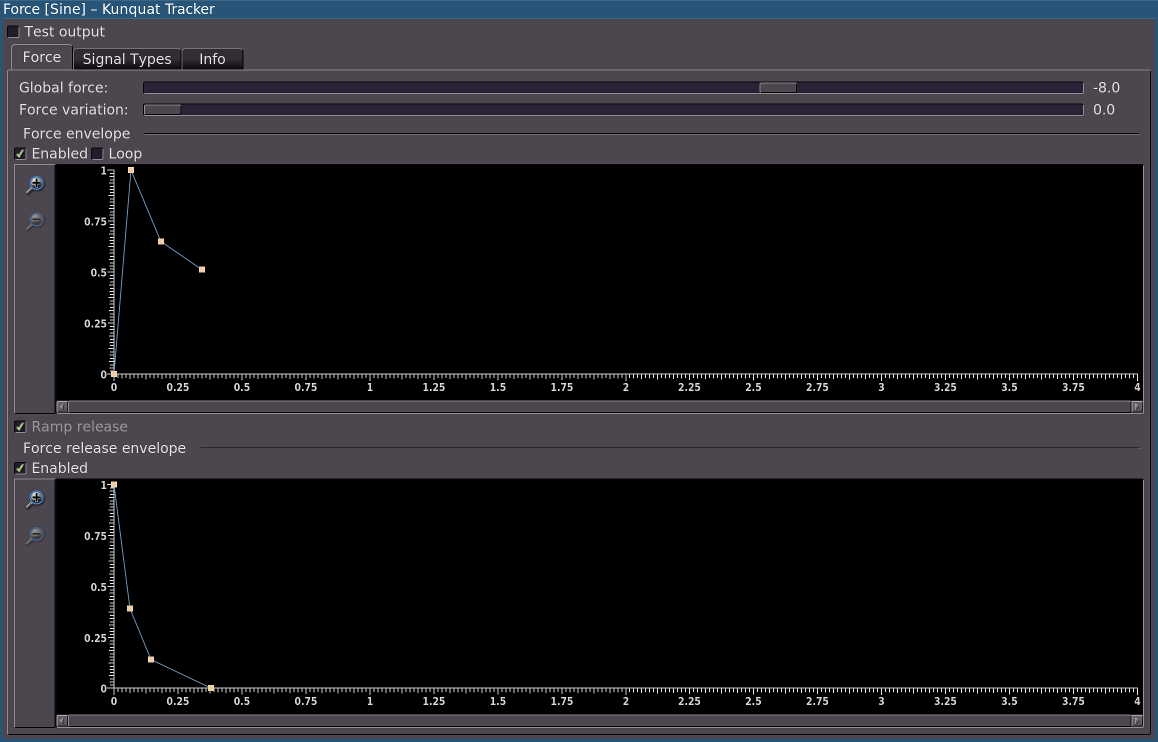The width and height of the screenshot is (1158, 742).
Task: Switch to the Signal Types tab
Action: tap(127, 59)
